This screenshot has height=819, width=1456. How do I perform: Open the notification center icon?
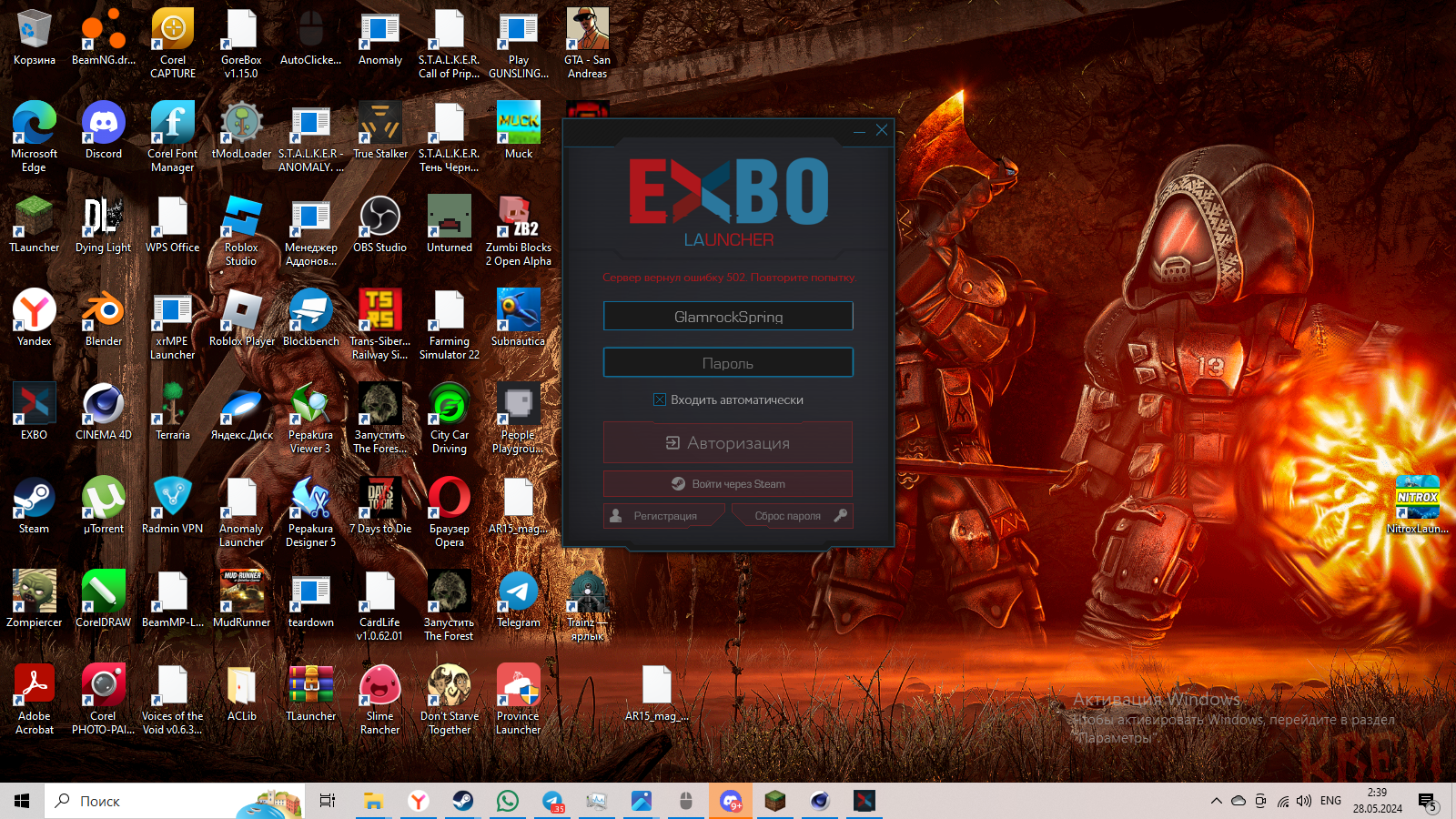click(1429, 802)
